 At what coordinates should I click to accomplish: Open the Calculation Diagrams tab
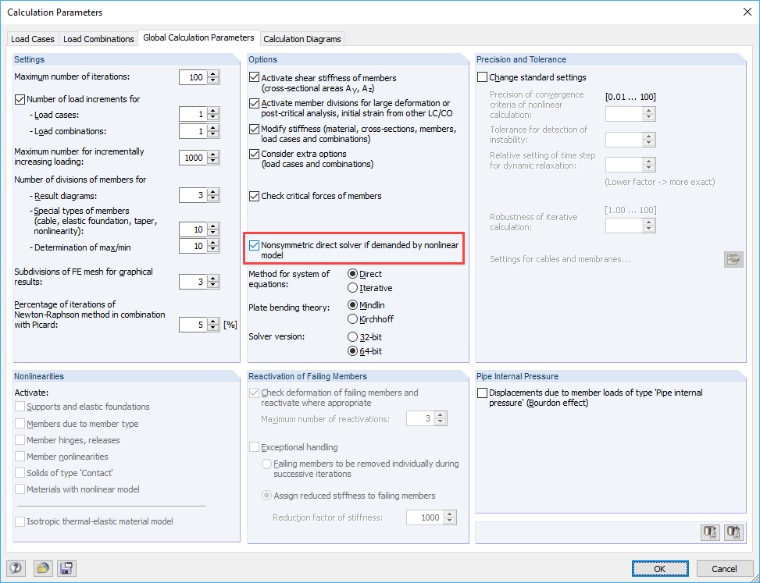click(x=302, y=39)
